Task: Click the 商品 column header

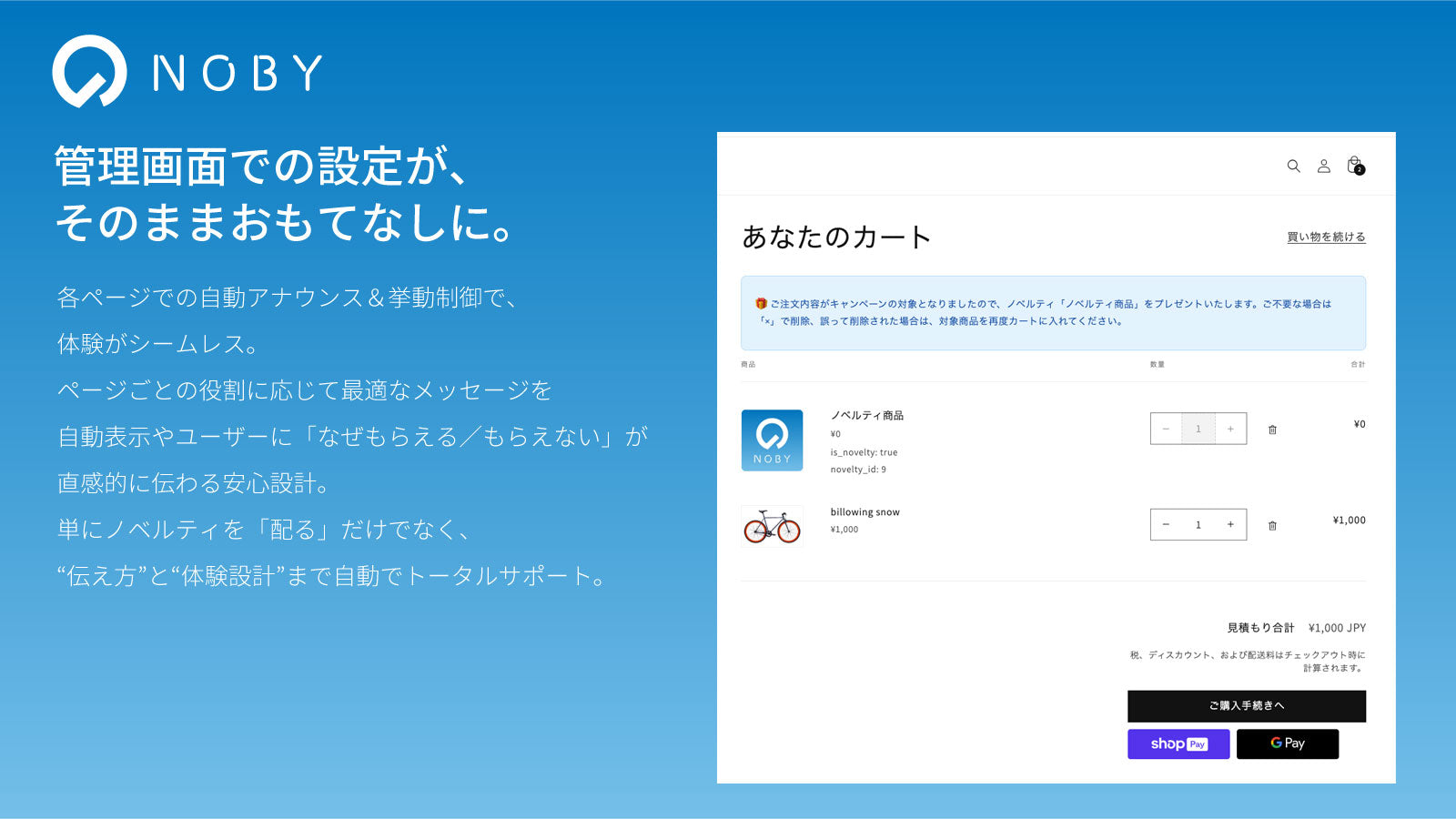Action: pyautogui.click(x=748, y=364)
